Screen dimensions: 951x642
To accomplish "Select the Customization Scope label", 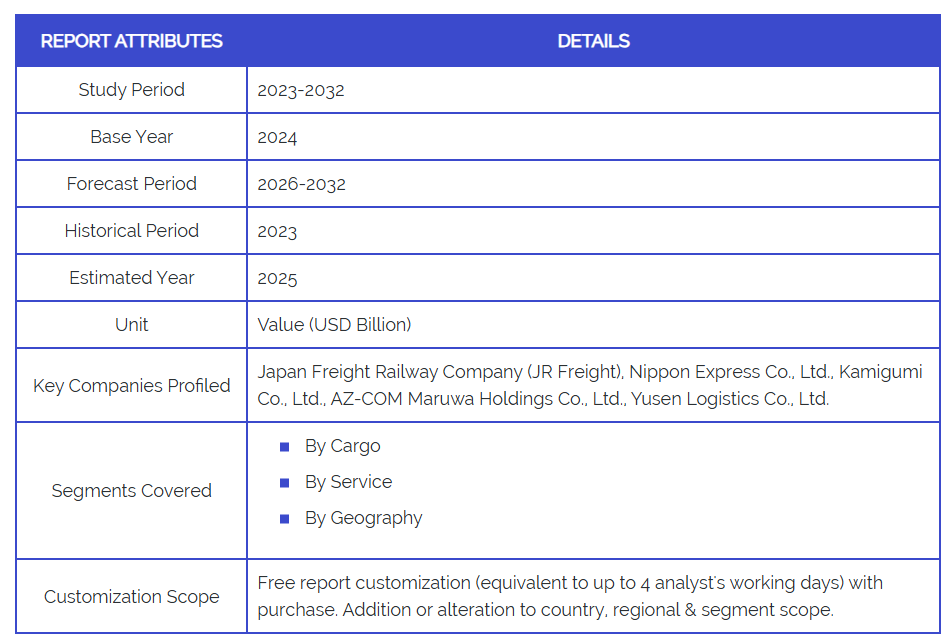I will pyautogui.click(x=131, y=597).
